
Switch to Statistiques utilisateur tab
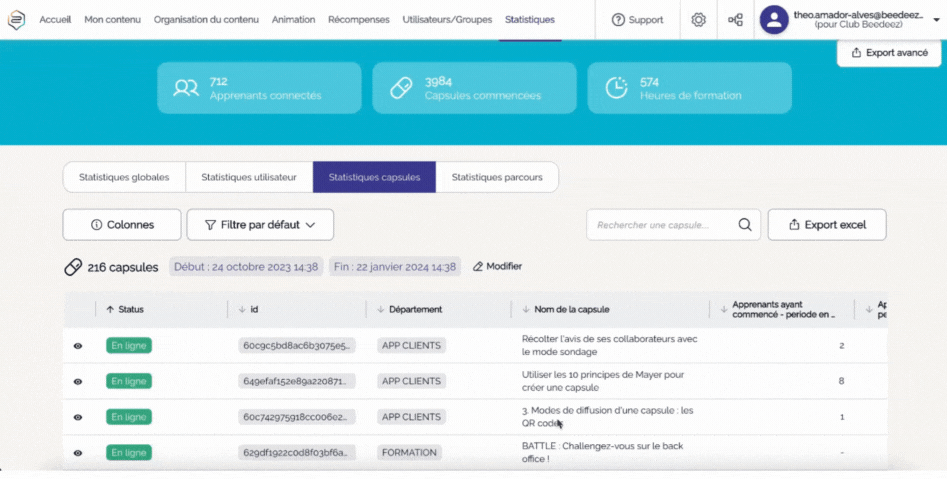tap(249, 177)
